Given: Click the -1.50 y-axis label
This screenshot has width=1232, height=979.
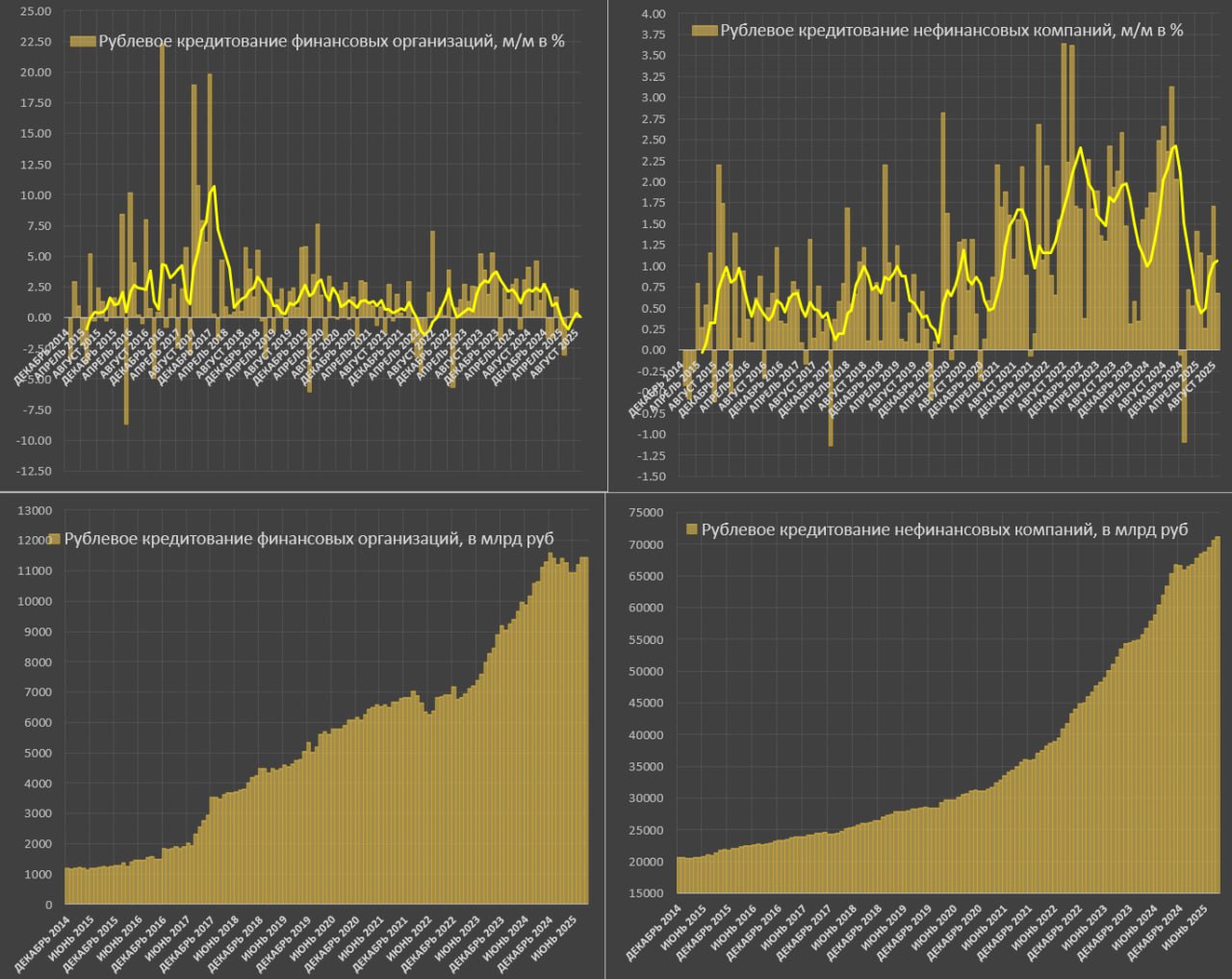Looking at the screenshot, I should [x=651, y=477].
